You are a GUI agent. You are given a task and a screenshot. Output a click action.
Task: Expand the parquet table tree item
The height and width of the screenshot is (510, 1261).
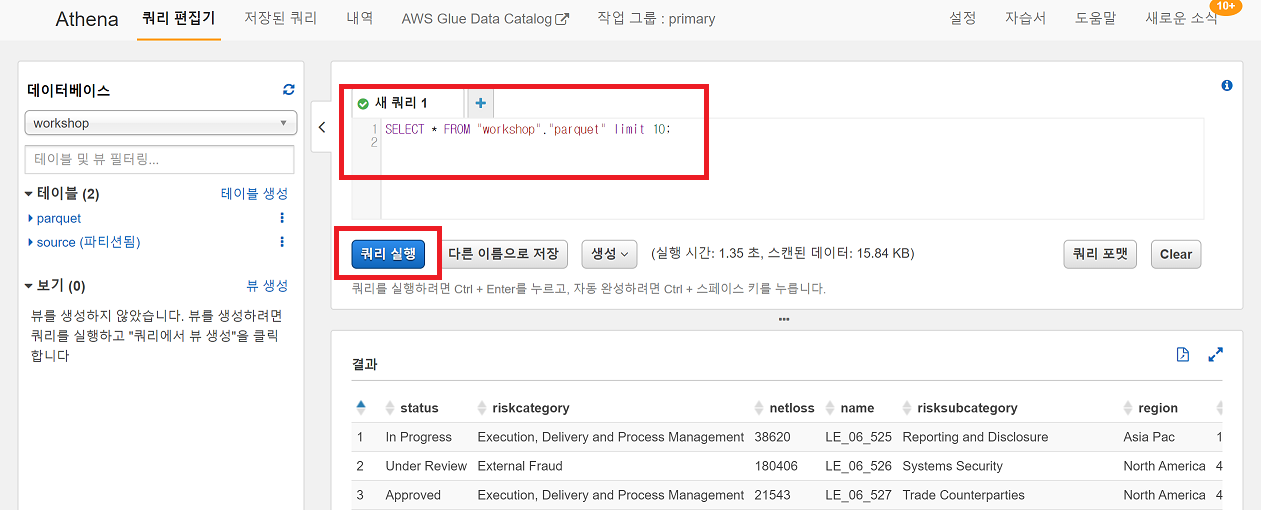(x=31, y=218)
